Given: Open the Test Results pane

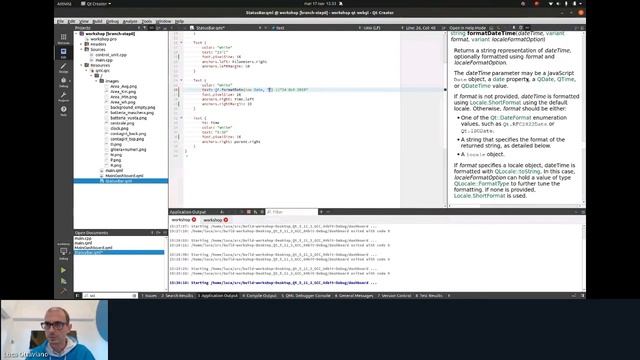Looking at the screenshot, I should click(429, 296).
